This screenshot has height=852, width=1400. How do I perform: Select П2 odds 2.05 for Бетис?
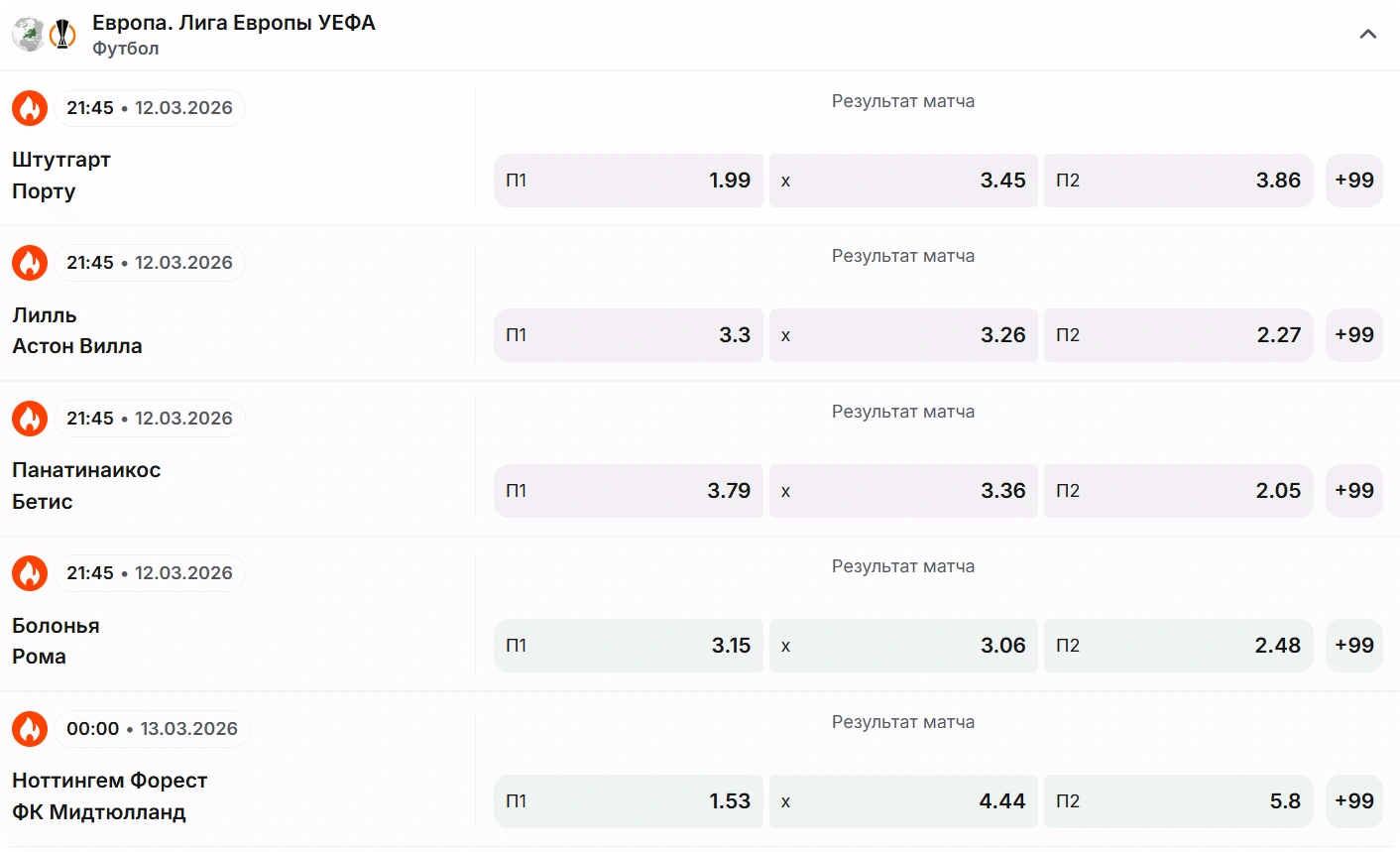pyautogui.click(x=1179, y=491)
